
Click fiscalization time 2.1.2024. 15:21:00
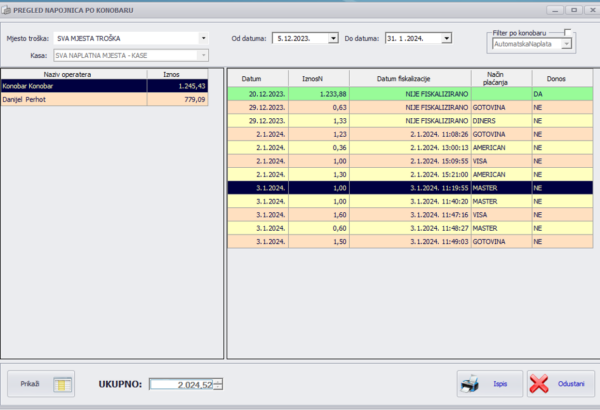click(410, 175)
